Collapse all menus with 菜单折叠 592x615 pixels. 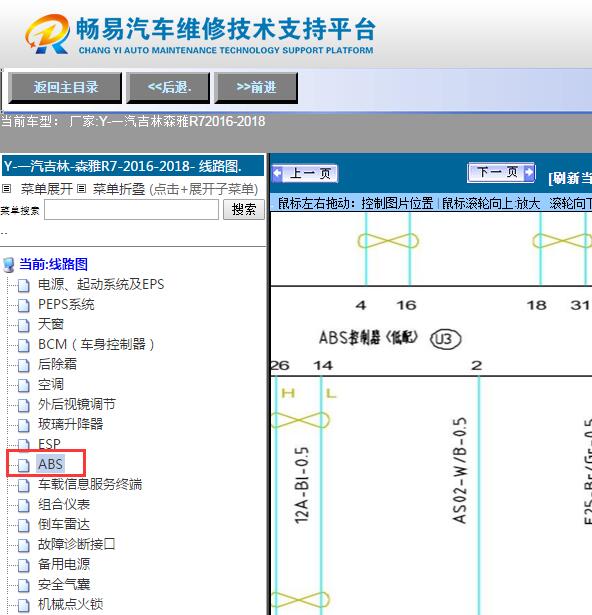click(118, 189)
